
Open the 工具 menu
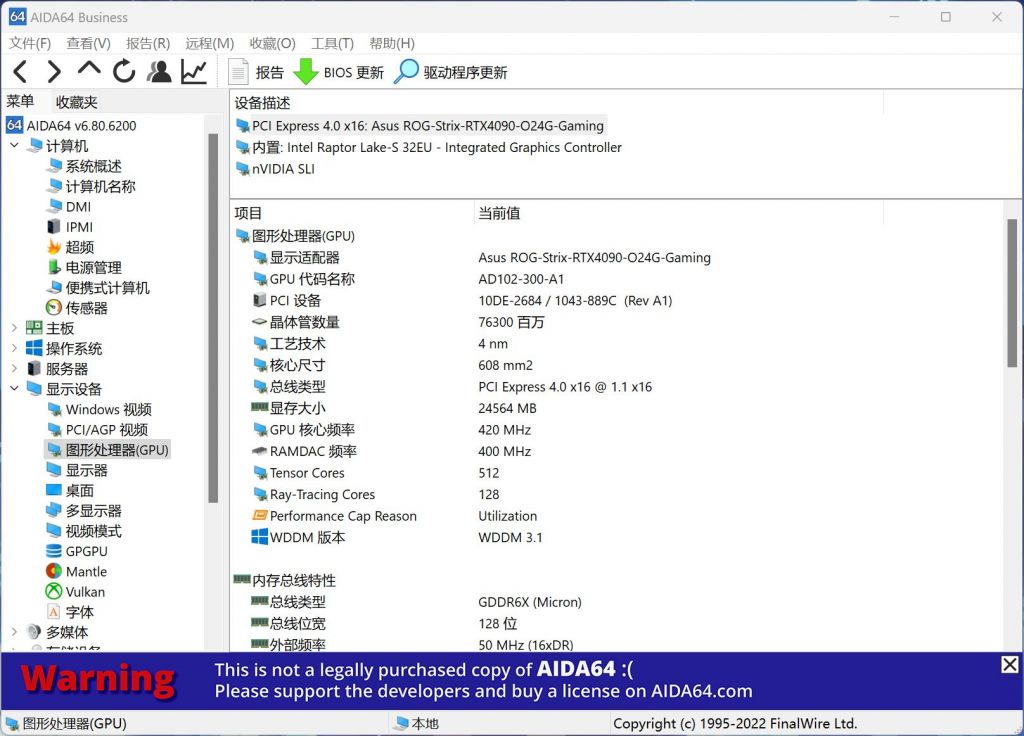pyautogui.click(x=333, y=43)
